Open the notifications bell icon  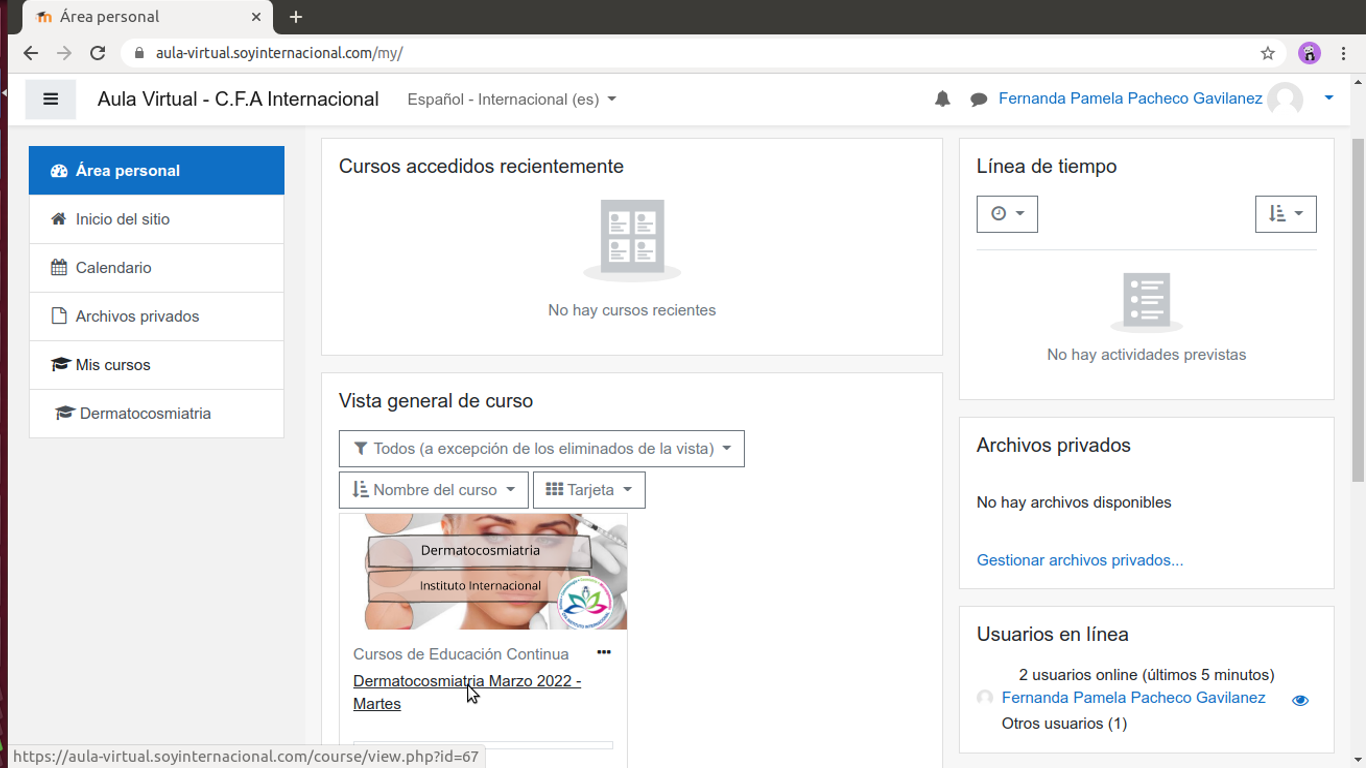(942, 99)
